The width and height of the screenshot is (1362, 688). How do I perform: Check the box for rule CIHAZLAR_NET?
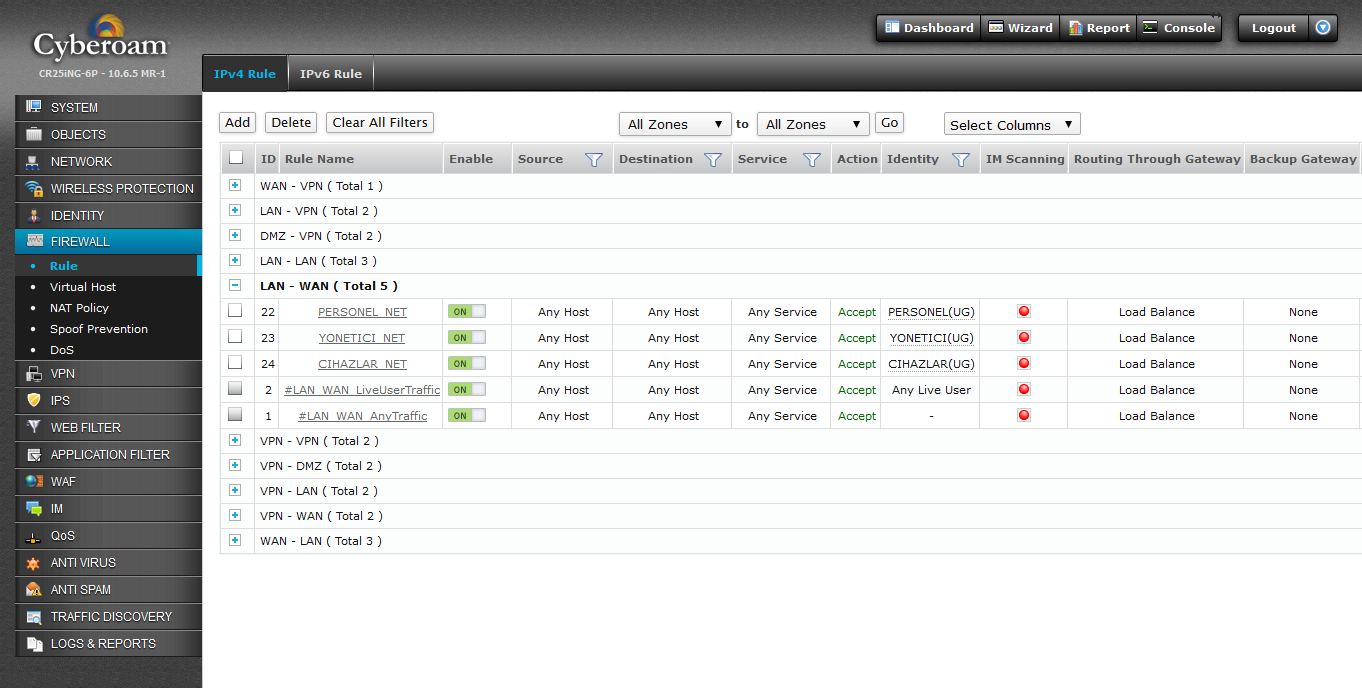pyautogui.click(x=235, y=362)
